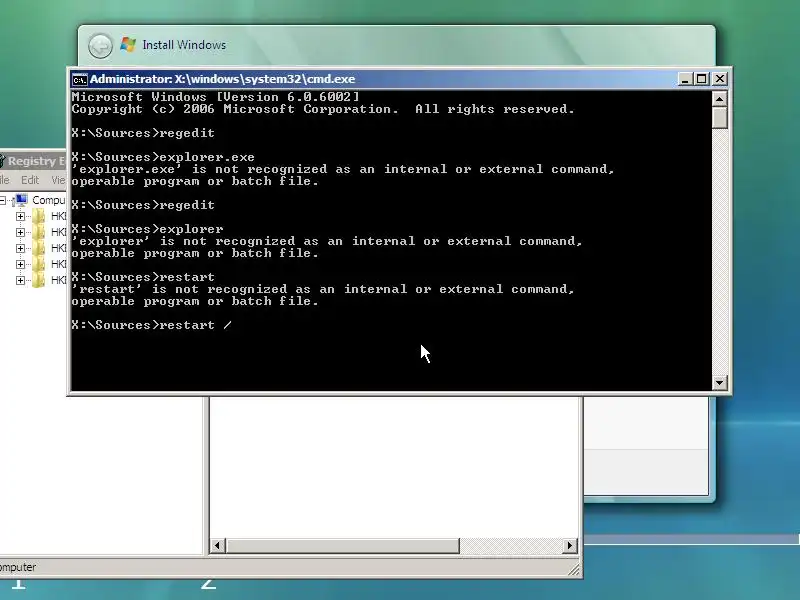This screenshot has width=800, height=600.
Task: Expand the fifth HK registry hive
Action: click(x=20, y=280)
